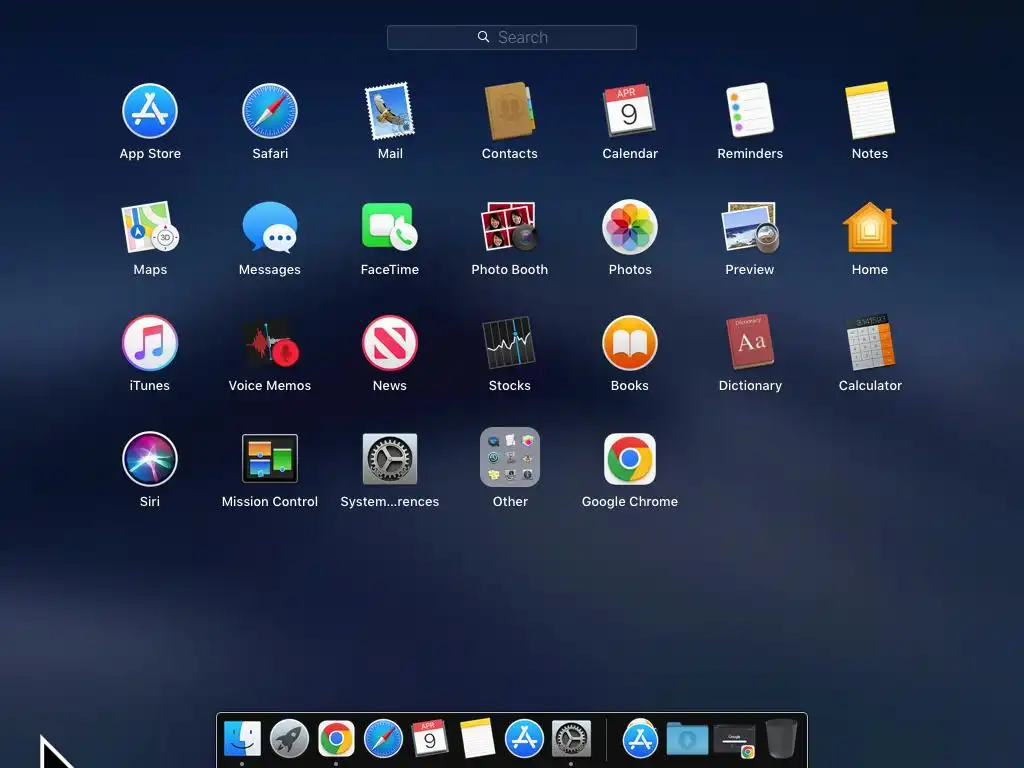Launch Safari from the Launchpad grid
1024x768 pixels.
(270, 111)
